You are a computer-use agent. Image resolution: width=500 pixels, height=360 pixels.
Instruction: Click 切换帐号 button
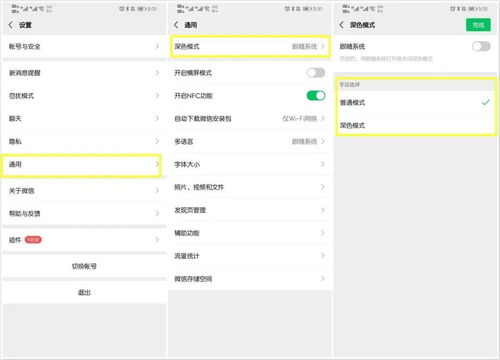84,266
